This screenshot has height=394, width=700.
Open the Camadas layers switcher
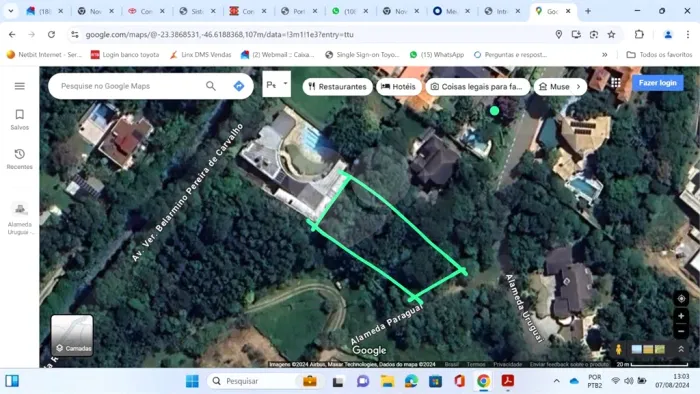[72, 335]
